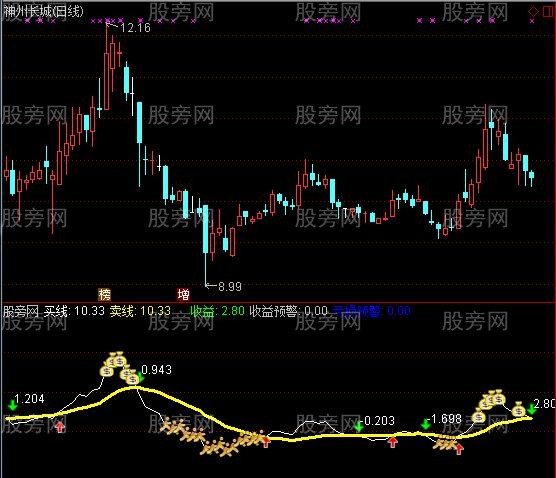
Task: Click the 1.204 value label
Action: [30, 399]
